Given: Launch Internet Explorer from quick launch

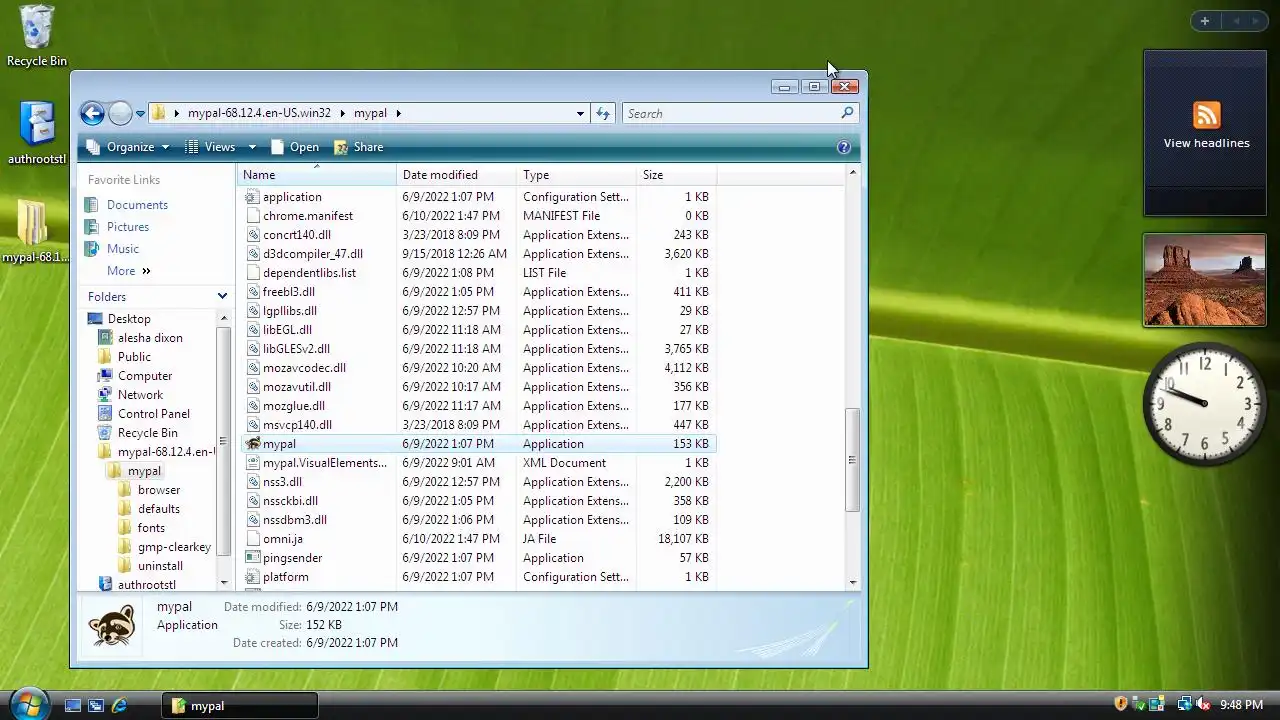Looking at the screenshot, I should 120,705.
